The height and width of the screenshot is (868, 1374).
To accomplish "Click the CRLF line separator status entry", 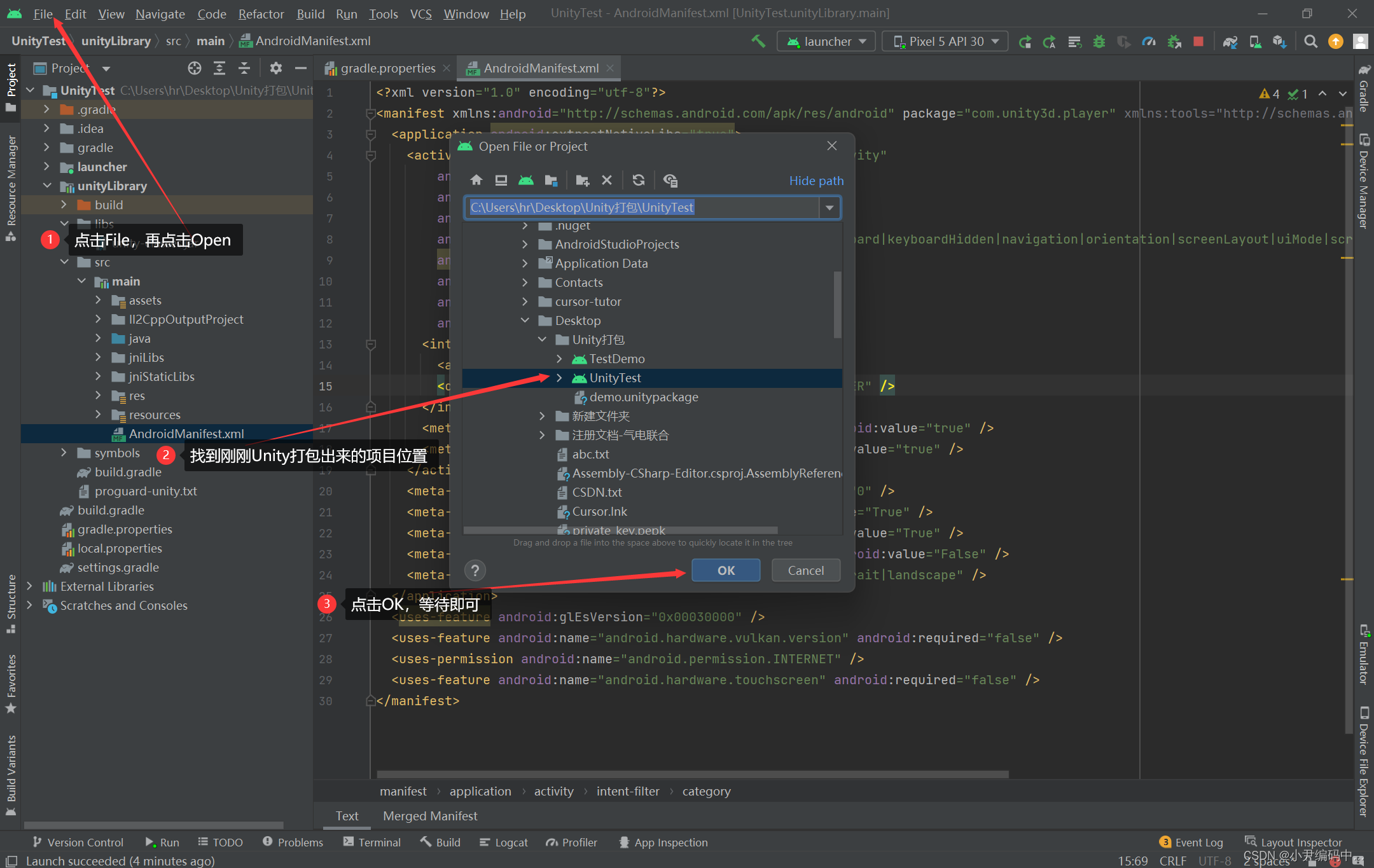I will tap(1173, 860).
